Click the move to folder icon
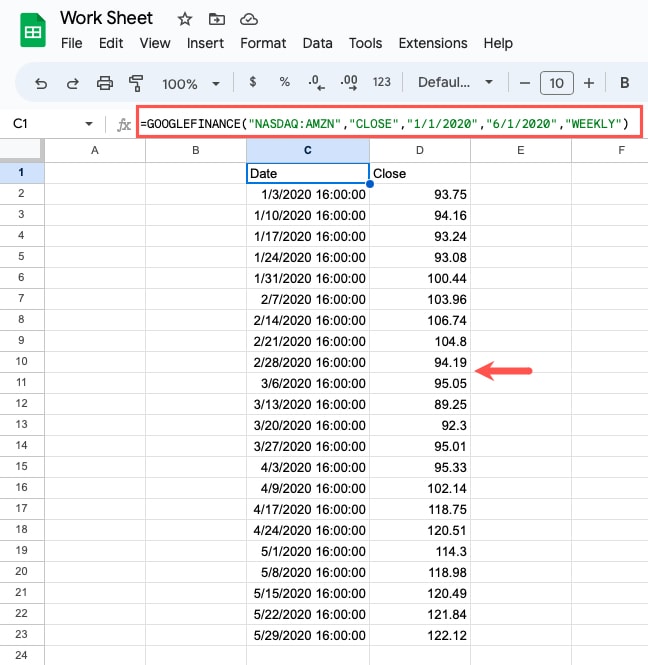648x665 pixels. point(217,19)
